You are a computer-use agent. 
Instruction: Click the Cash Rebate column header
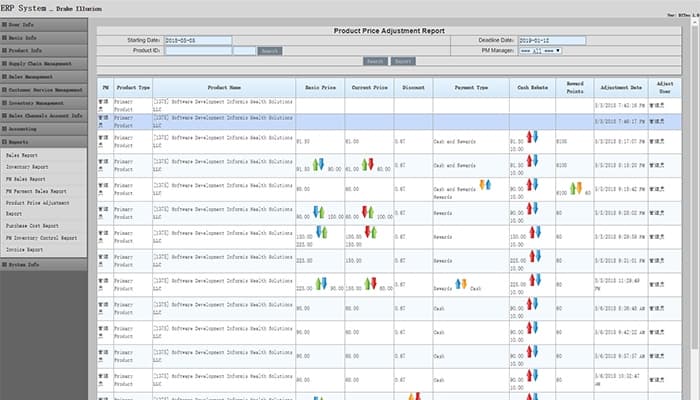click(x=533, y=88)
